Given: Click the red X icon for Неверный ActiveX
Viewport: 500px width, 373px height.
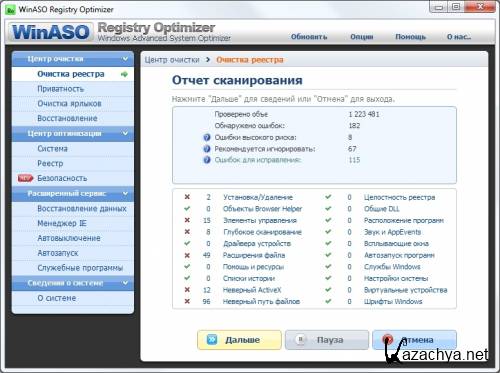Looking at the screenshot, I should 187,290.
